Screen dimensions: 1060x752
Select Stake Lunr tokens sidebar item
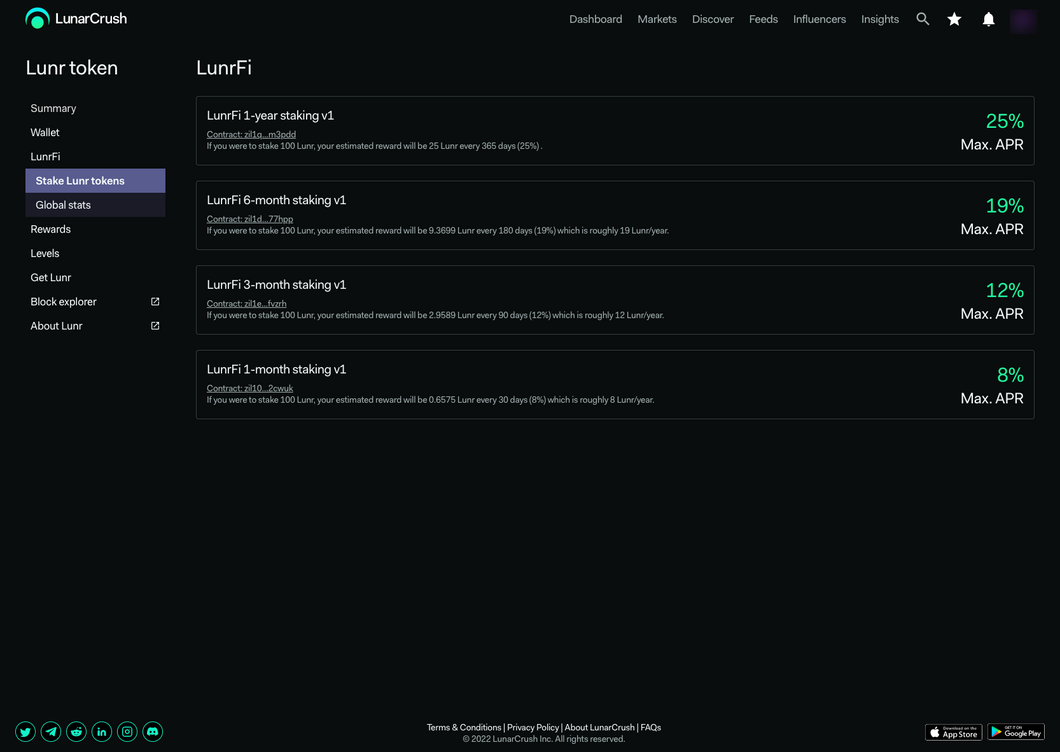click(x=95, y=181)
